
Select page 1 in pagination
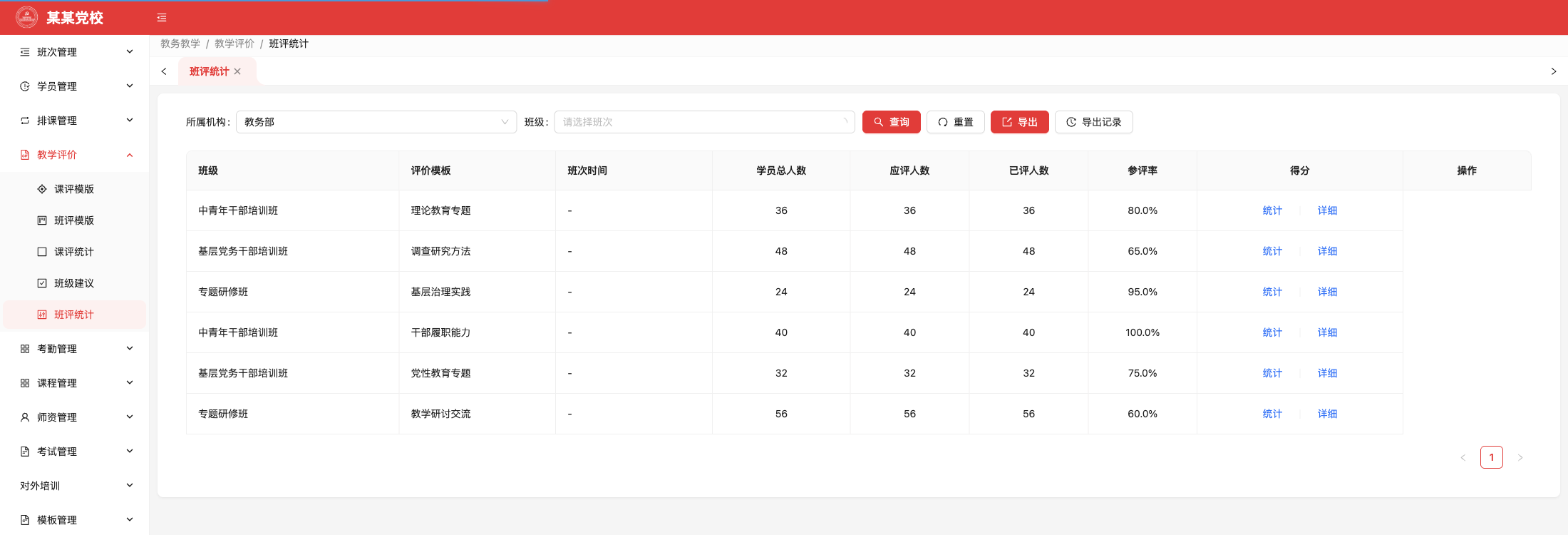(x=1492, y=457)
